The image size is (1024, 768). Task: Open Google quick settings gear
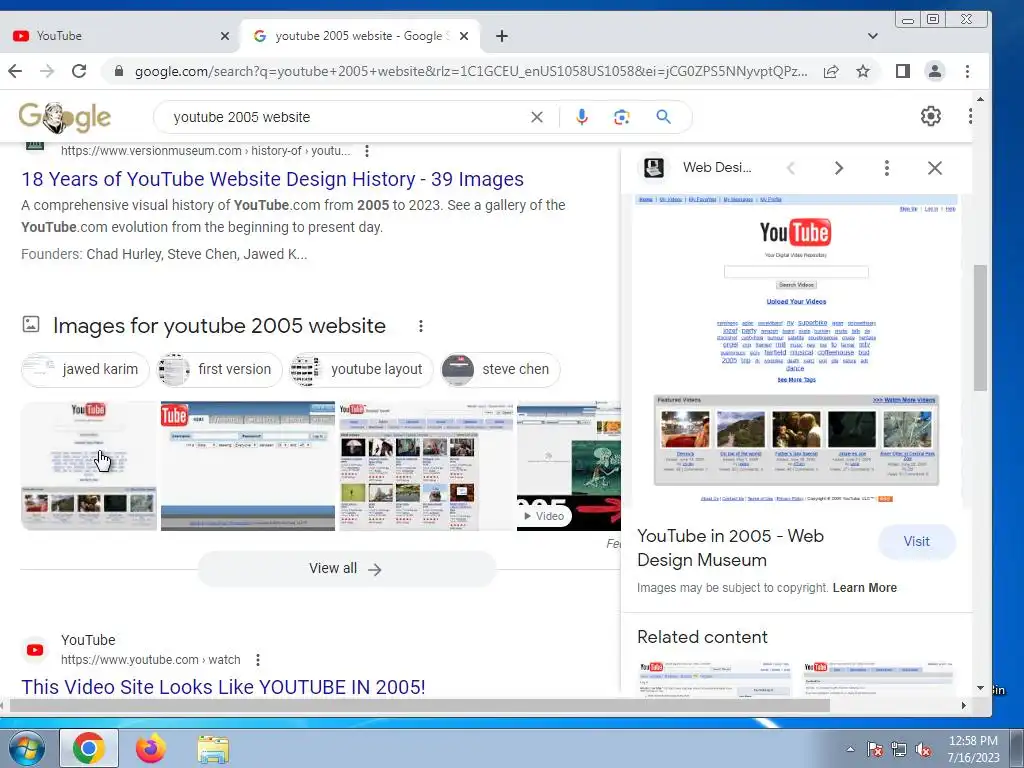(931, 116)
